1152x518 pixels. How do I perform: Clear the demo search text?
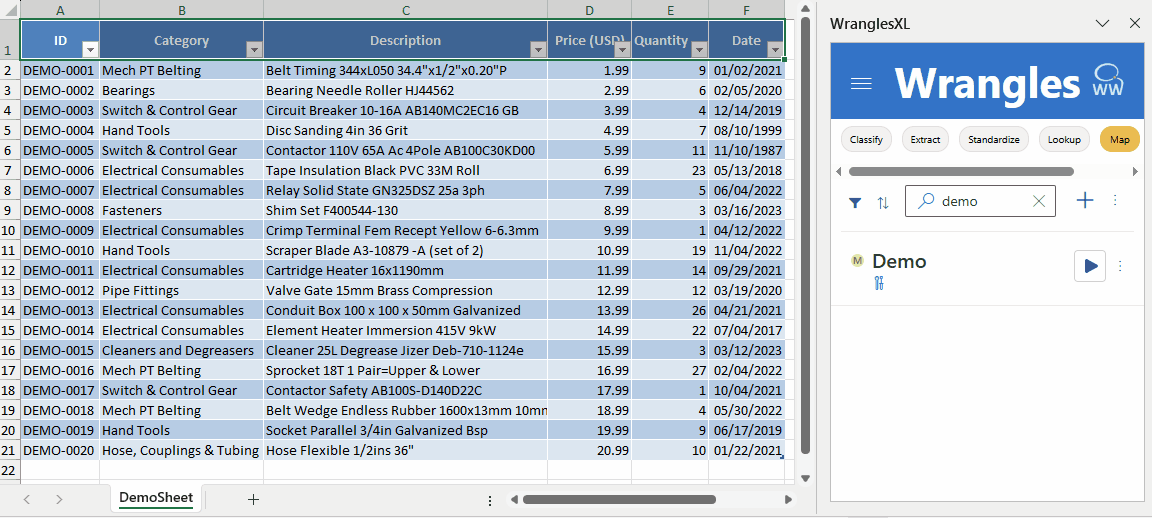[x=1038, y=201]
